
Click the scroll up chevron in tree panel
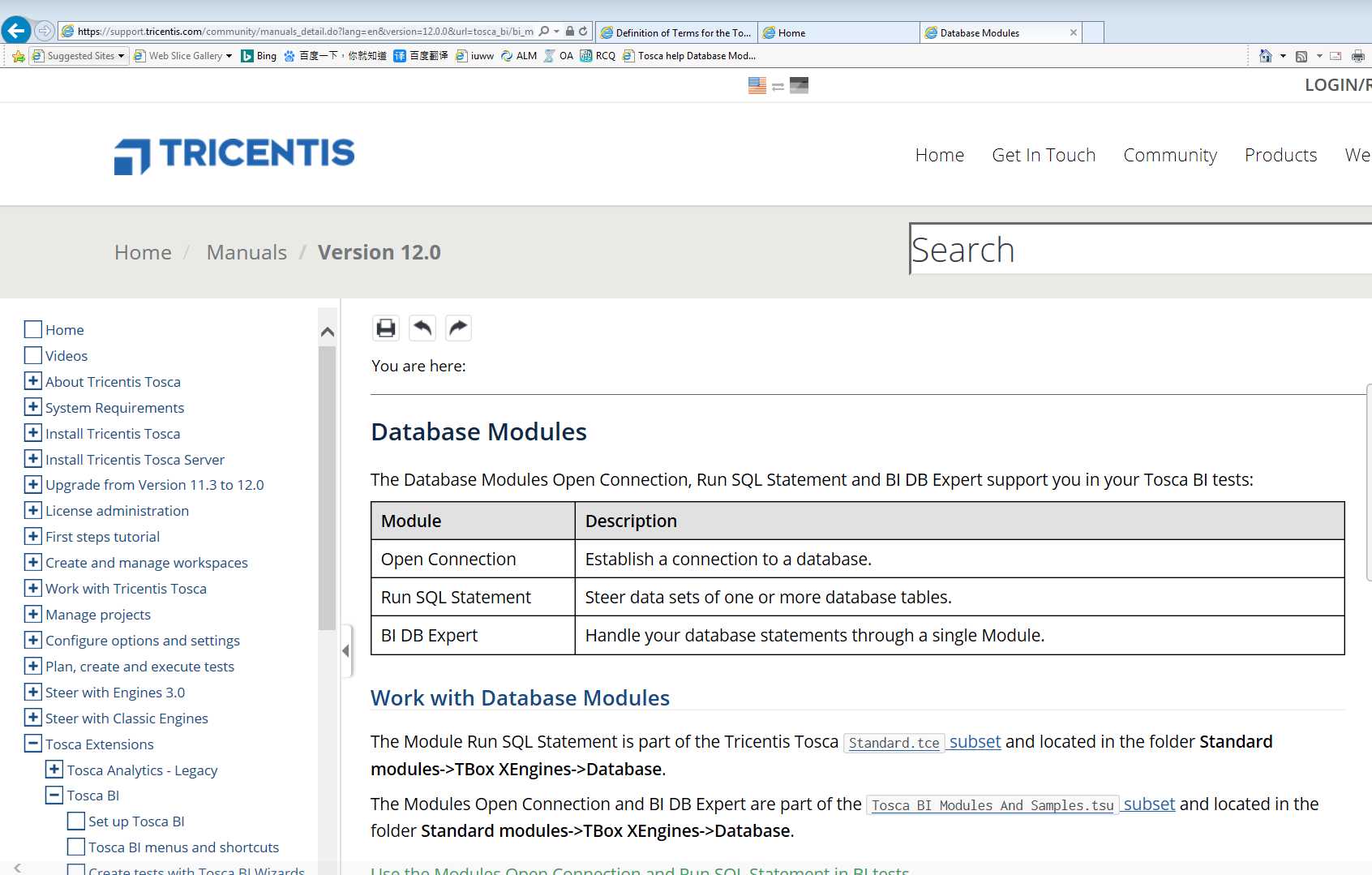point(328,332)
